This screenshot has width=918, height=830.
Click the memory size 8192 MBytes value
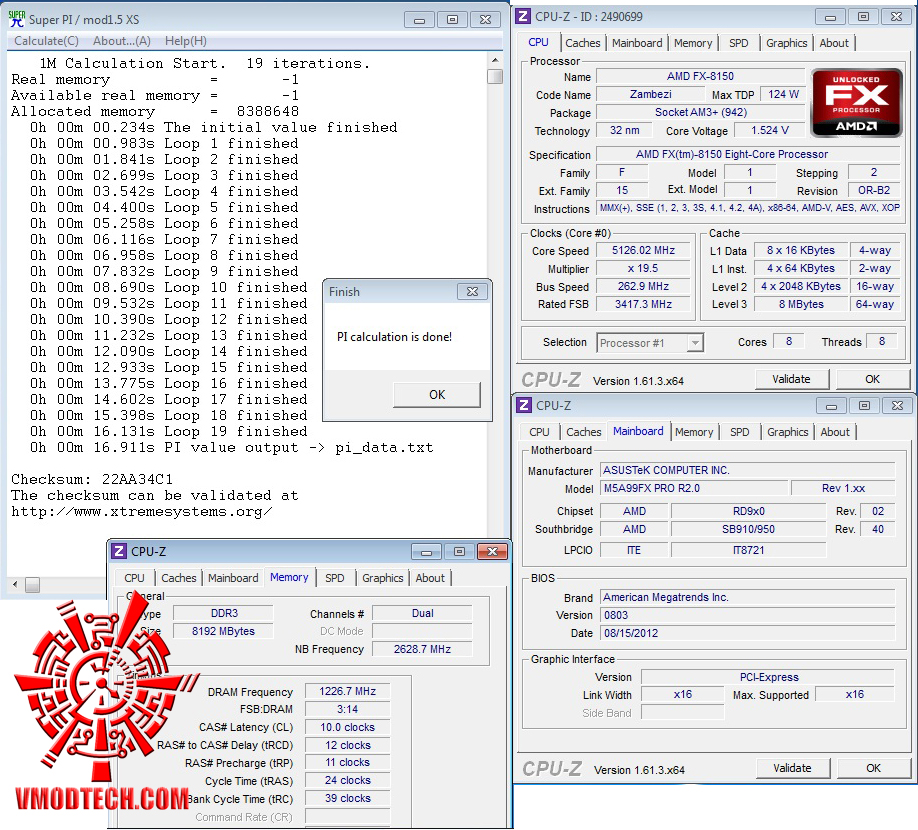[223, 631]
